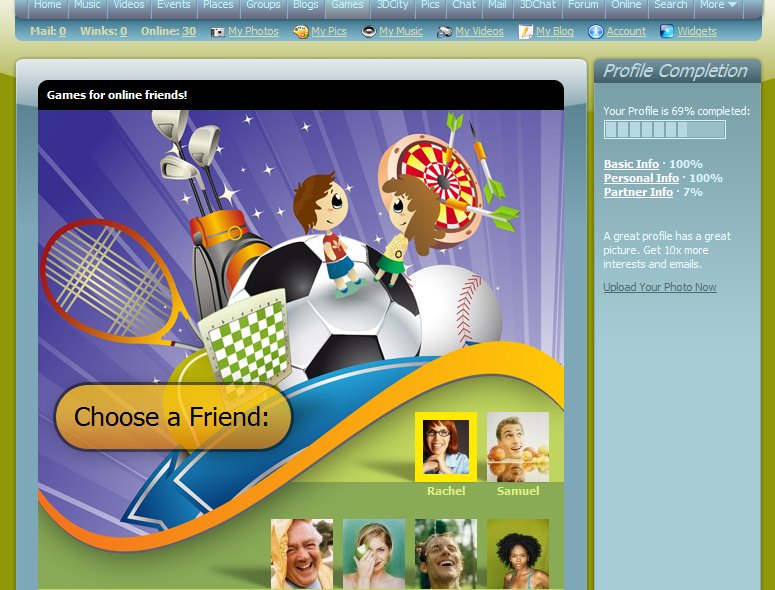Go to the 3DCity tab
775x590 pixels.
click(392, 5)
